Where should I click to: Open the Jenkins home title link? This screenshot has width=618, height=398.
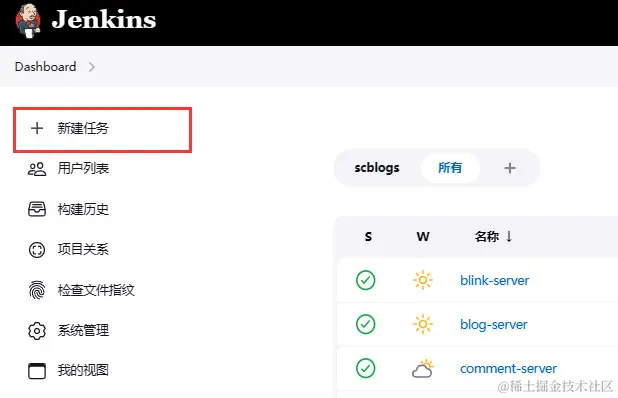coord(104,19)
